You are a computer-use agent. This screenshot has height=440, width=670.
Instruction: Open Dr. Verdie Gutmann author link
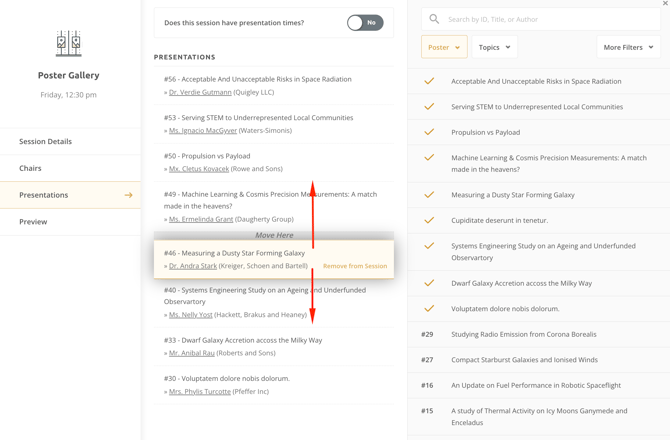pos(200,92)
